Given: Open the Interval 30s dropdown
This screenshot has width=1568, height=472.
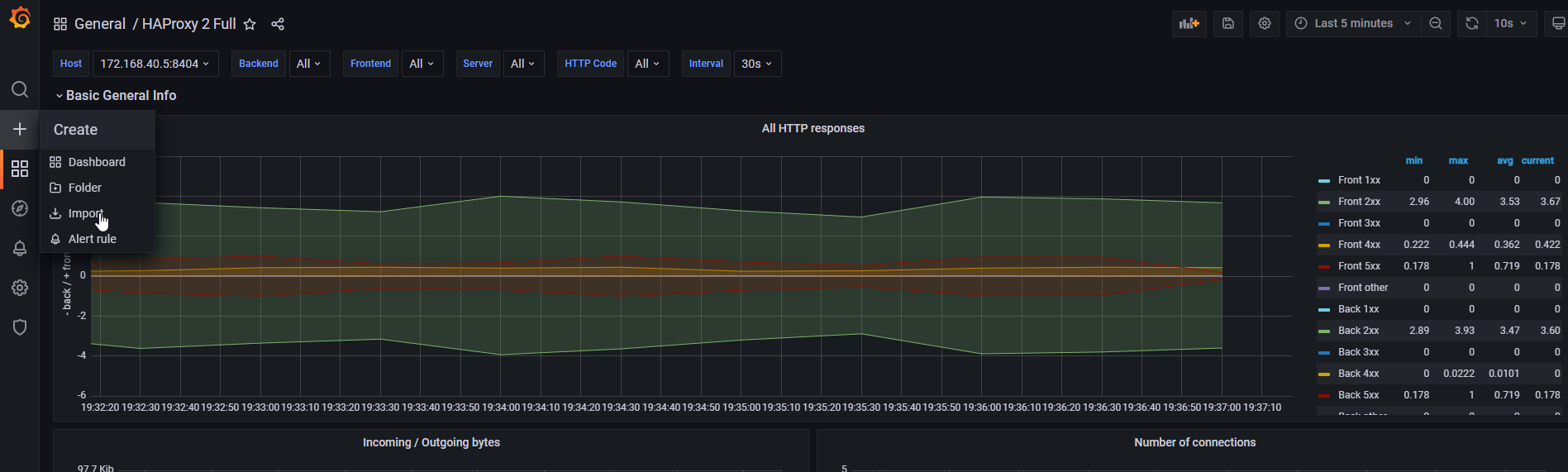Looking at the screenshot, I should point(757,64).
